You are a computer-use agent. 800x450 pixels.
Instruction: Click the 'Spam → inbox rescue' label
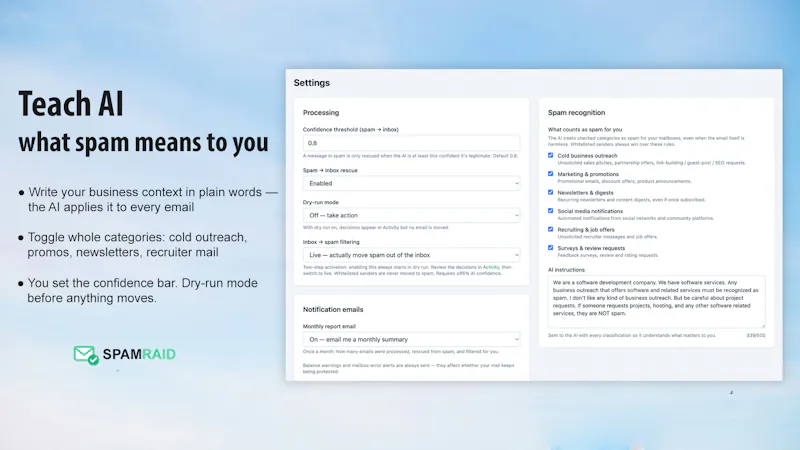[330, 170]
